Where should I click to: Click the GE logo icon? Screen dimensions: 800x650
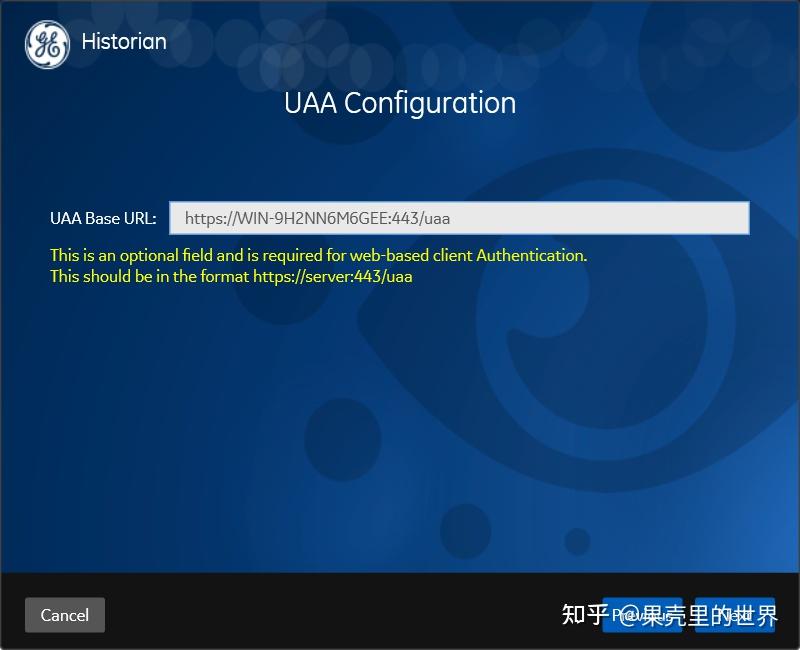point(47,44)
